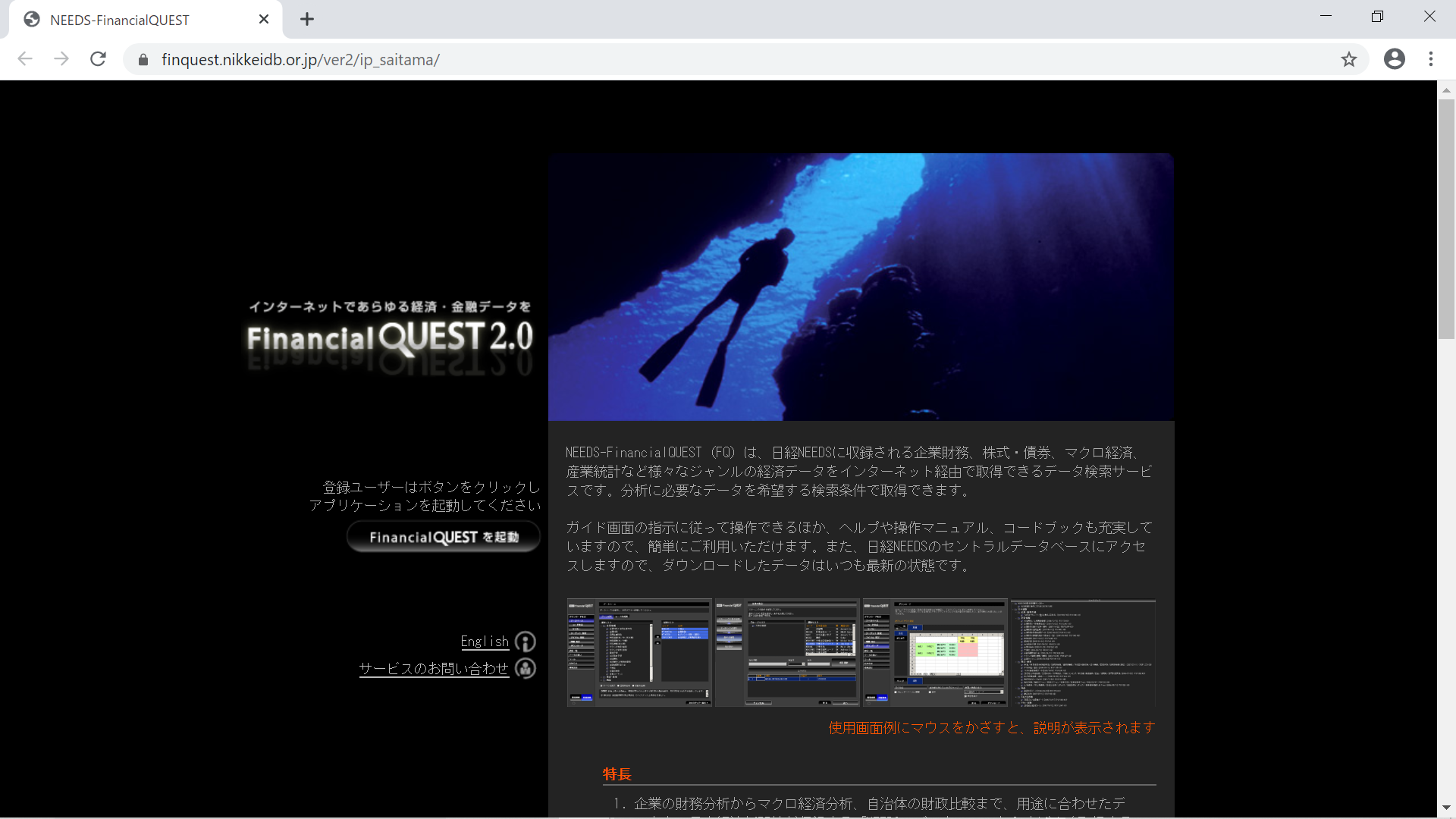
Task: Switch to the English page link
Action: (485, 642)
